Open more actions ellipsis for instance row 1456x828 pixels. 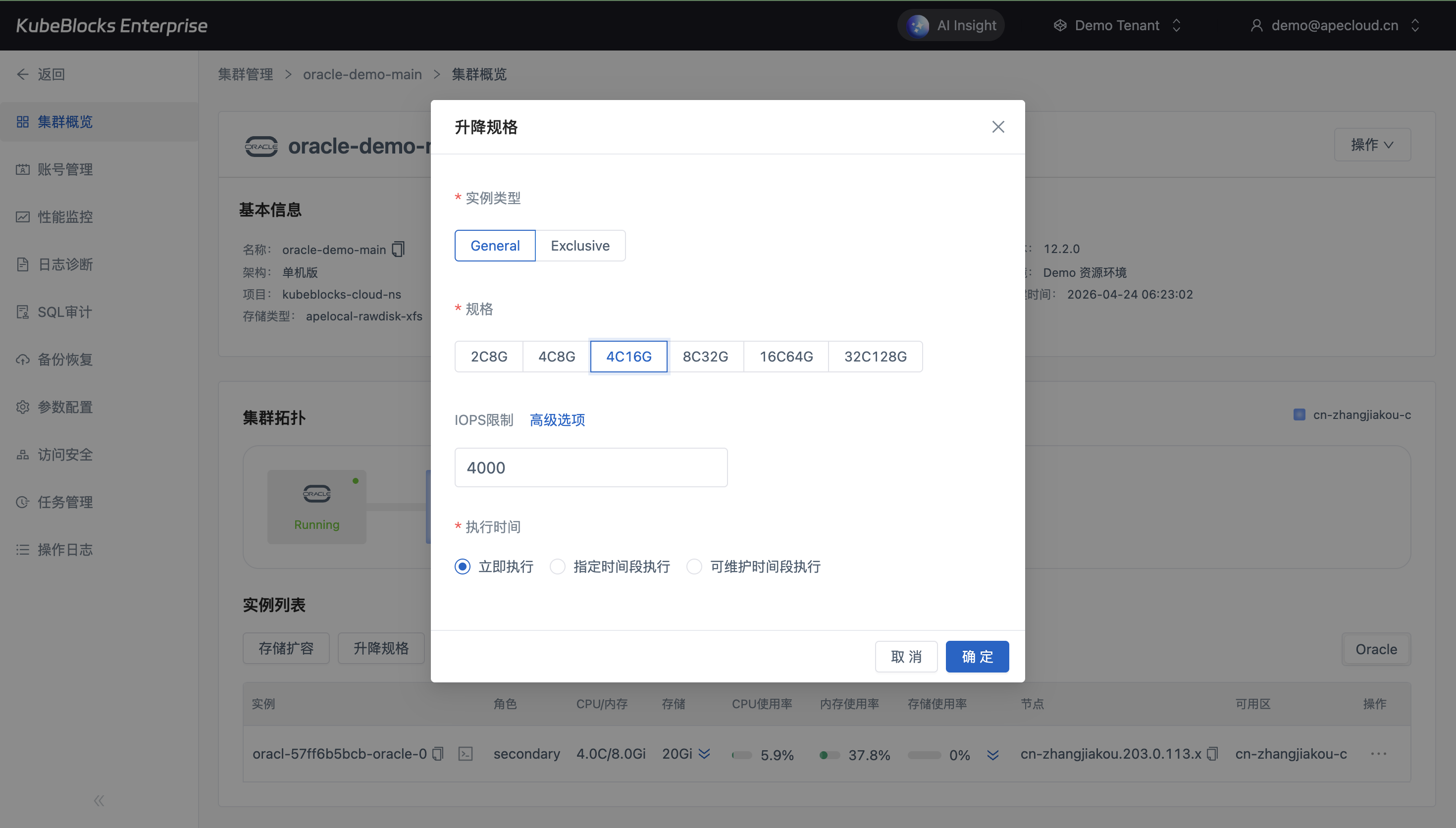(x=1378, y=754)
